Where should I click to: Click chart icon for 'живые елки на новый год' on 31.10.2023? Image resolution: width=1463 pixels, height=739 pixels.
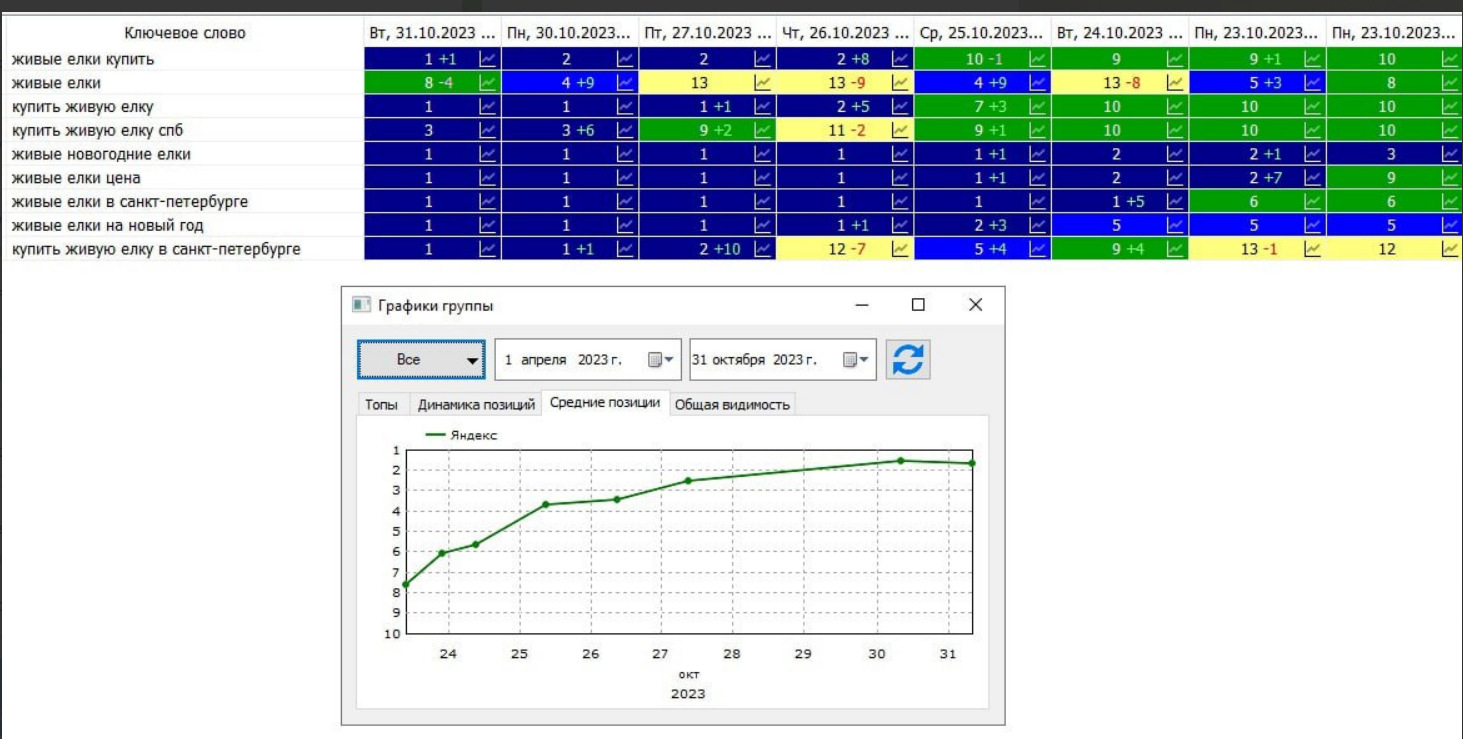tap(488, 226)
